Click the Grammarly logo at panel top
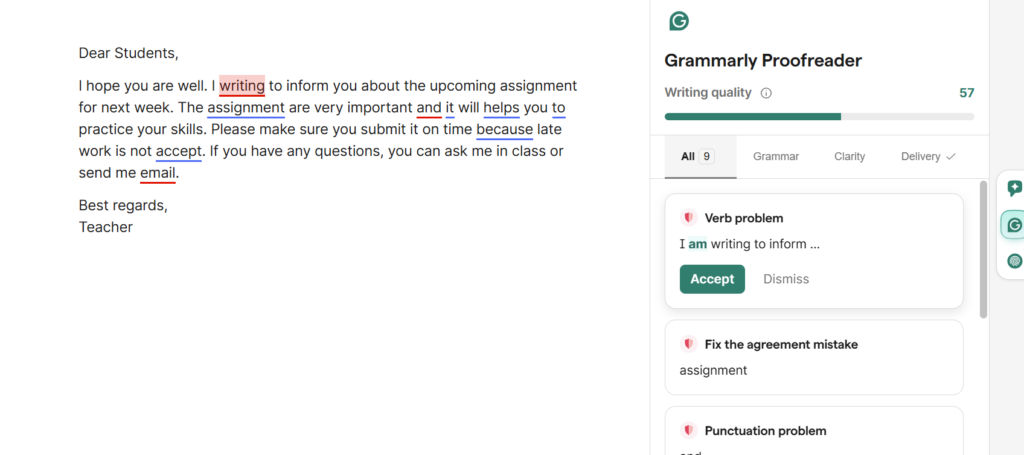The width and height of the screenshot is (1024, 455). click(x=679, y=21)
